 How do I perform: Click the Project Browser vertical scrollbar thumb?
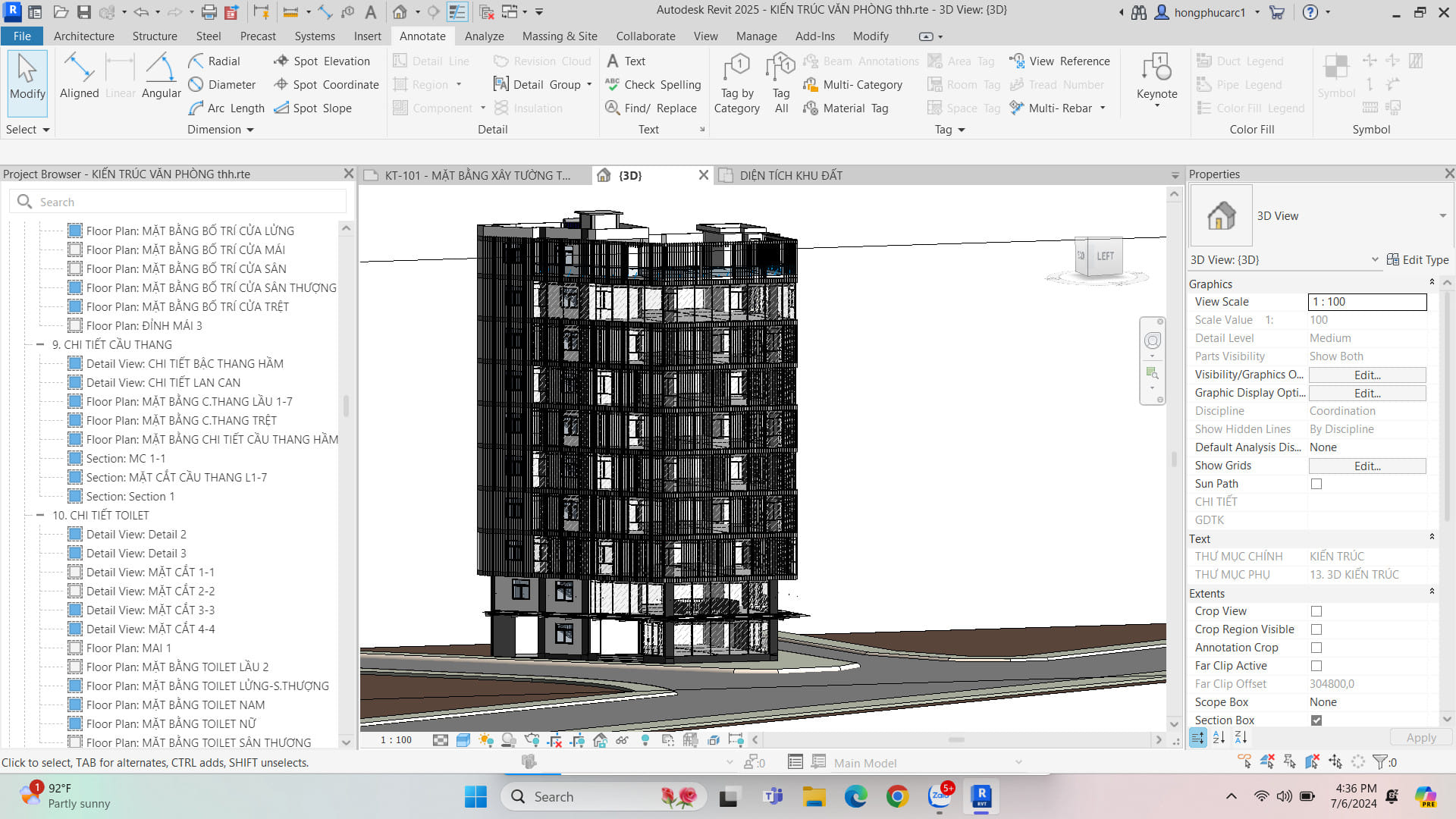click(346, 406)
